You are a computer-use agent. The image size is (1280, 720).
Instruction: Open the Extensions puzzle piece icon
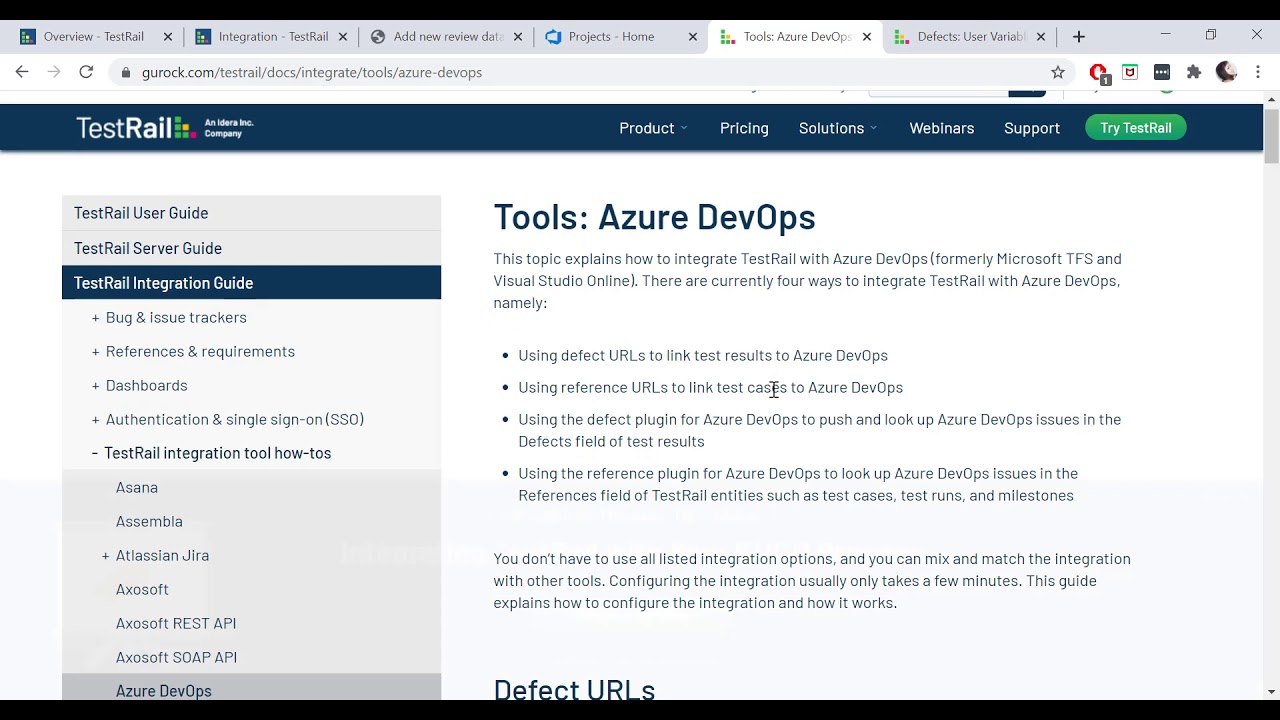[1194, 72]
